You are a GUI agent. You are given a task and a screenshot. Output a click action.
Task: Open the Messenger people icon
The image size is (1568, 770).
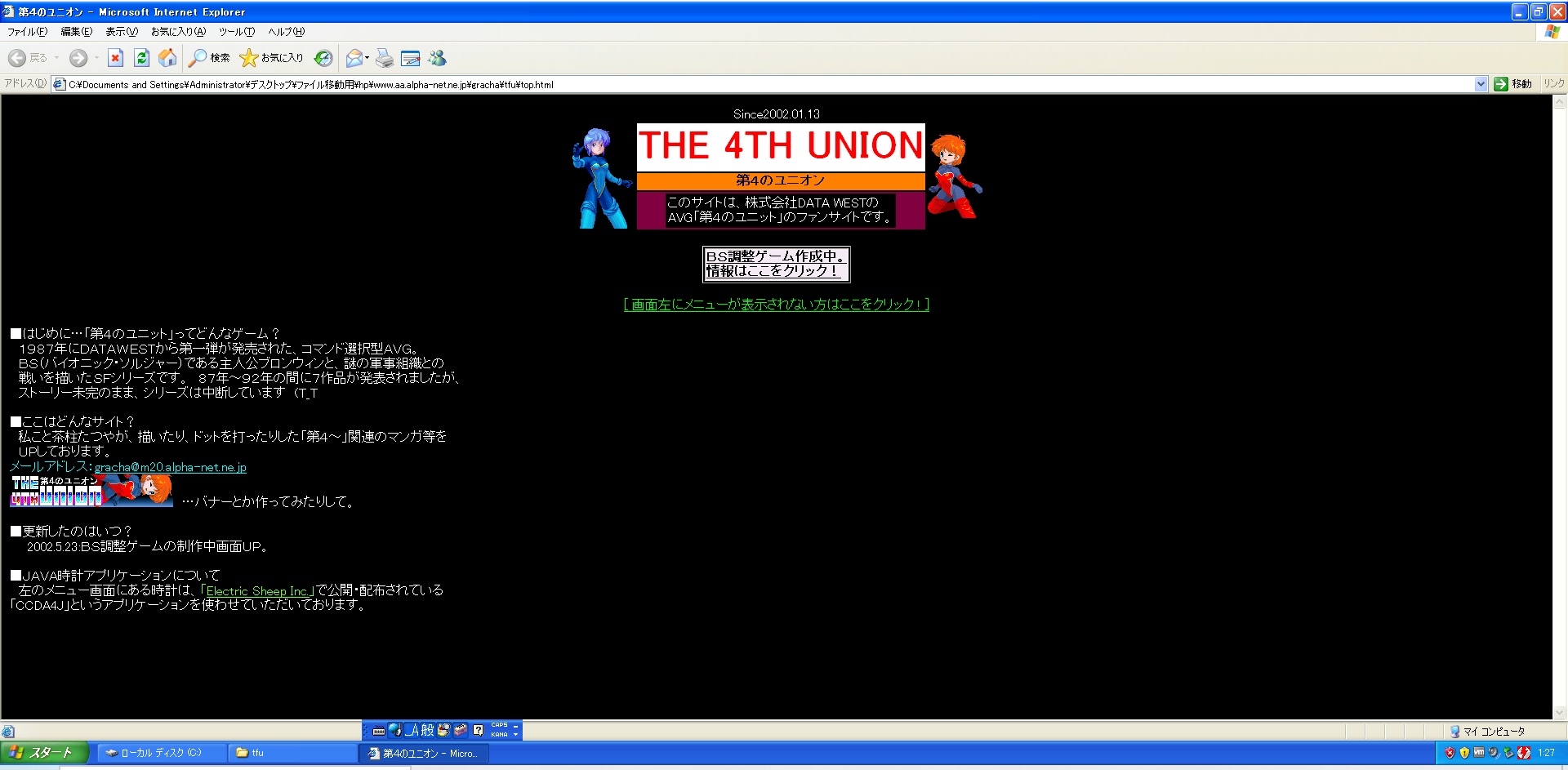click(438, 58)
